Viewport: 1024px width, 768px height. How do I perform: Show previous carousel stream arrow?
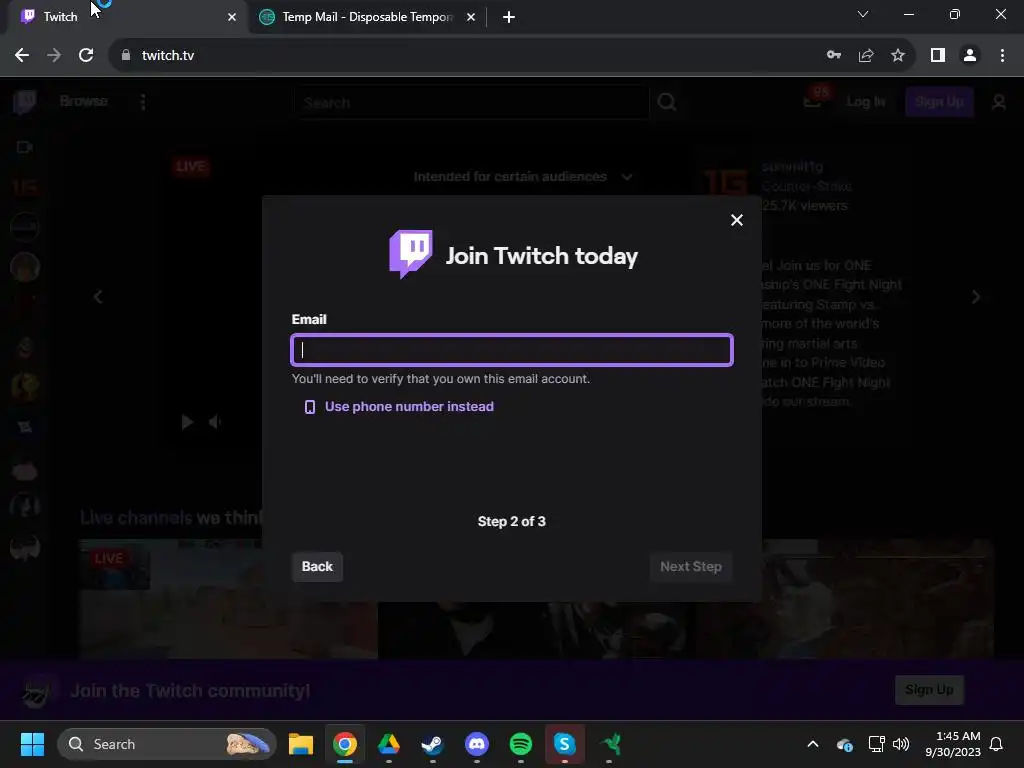coord(98,297)
